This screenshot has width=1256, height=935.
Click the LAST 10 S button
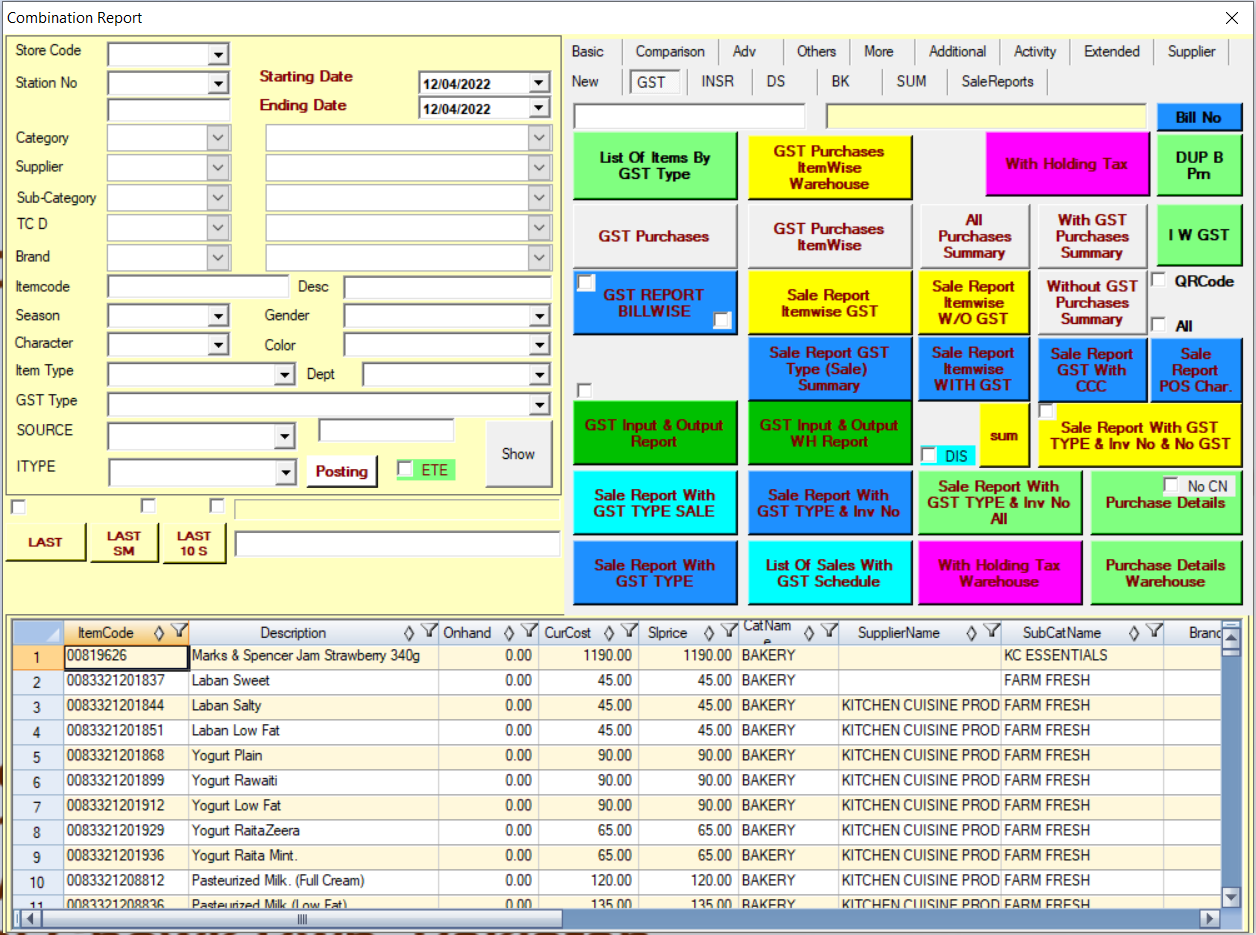tap(194, 543)
